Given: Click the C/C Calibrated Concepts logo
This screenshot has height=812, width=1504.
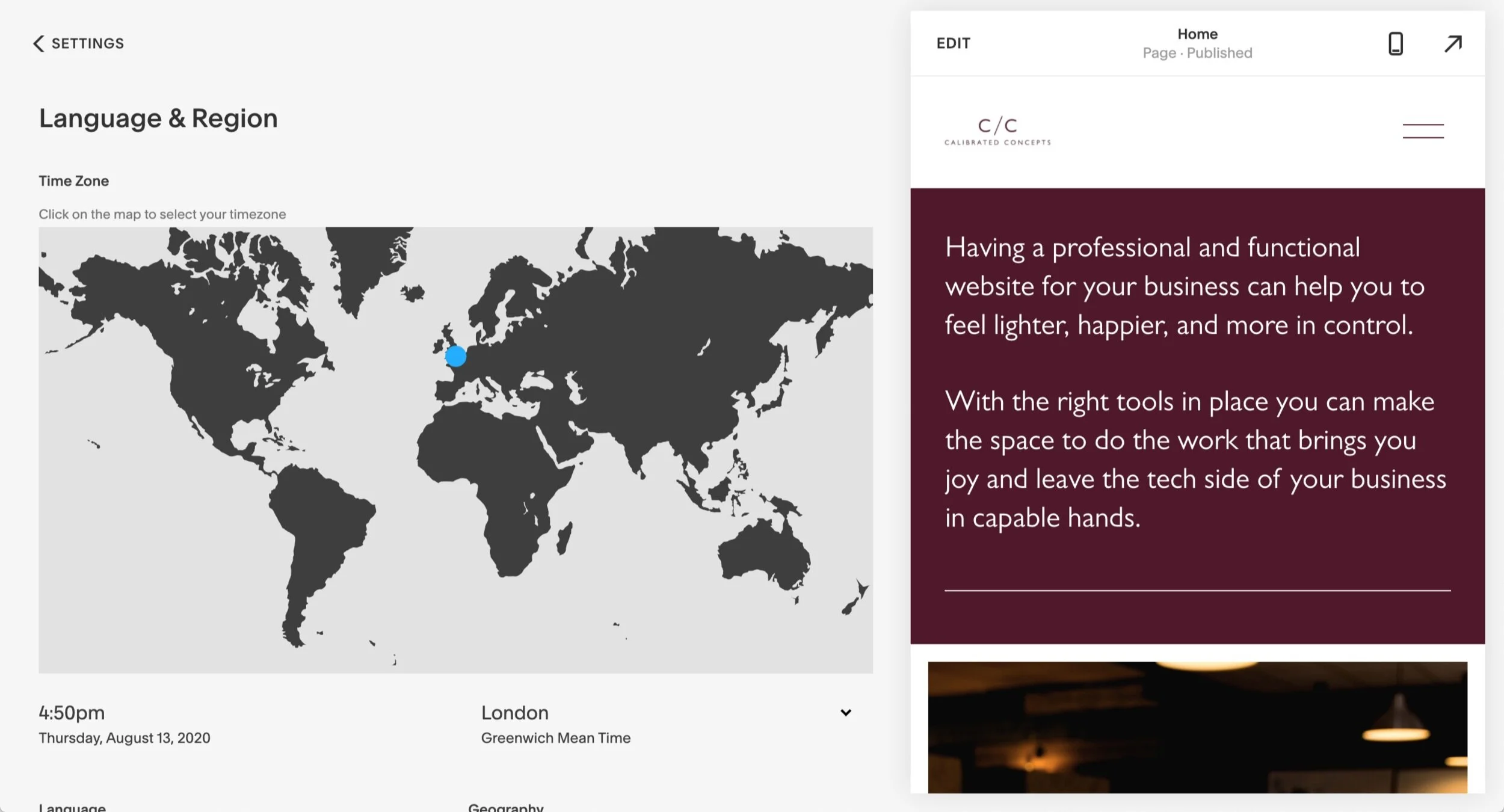Looking at the screenshot, I should (997, 131).
